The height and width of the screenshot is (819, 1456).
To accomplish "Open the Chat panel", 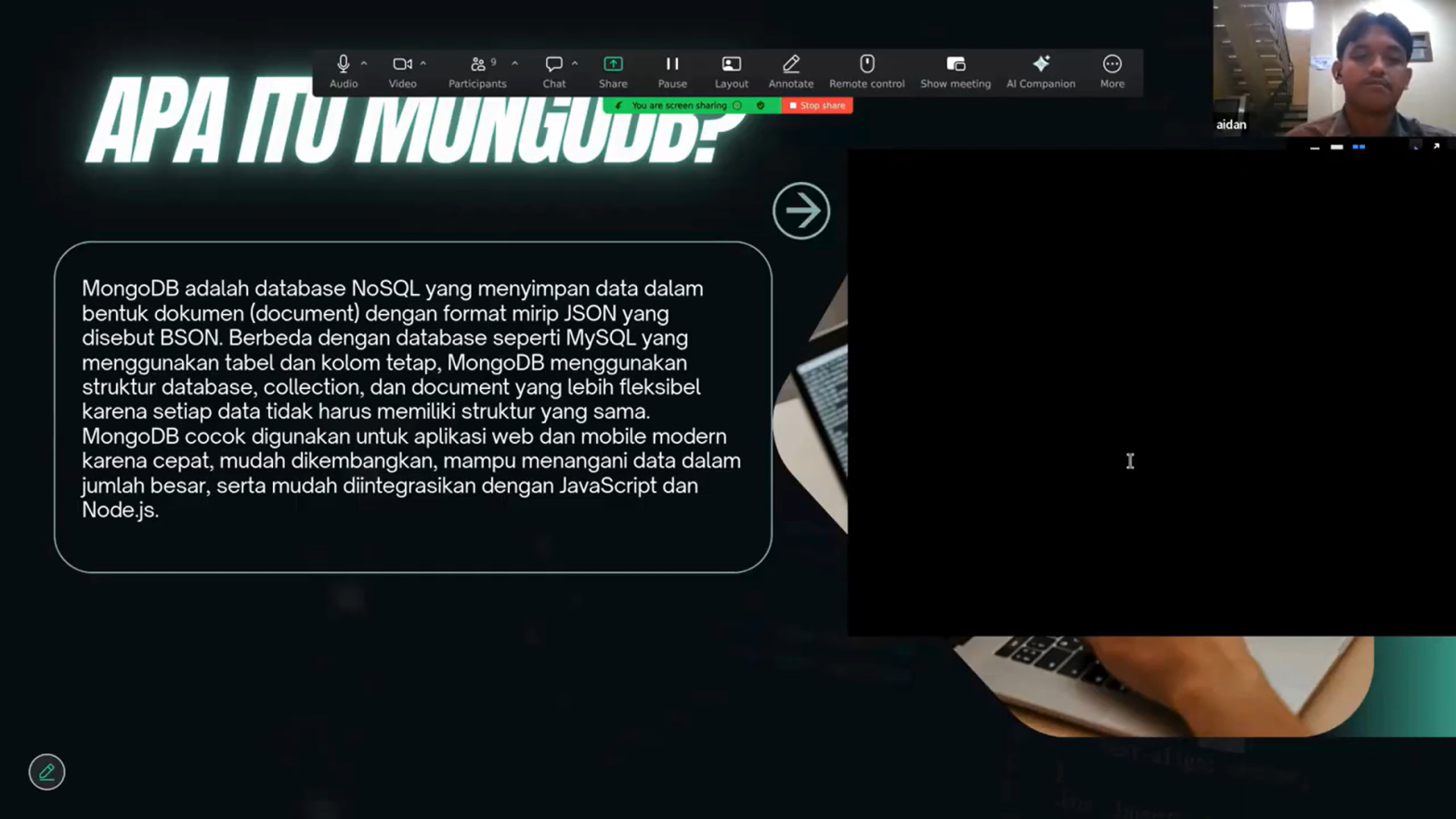I will [x=553, y=65].
